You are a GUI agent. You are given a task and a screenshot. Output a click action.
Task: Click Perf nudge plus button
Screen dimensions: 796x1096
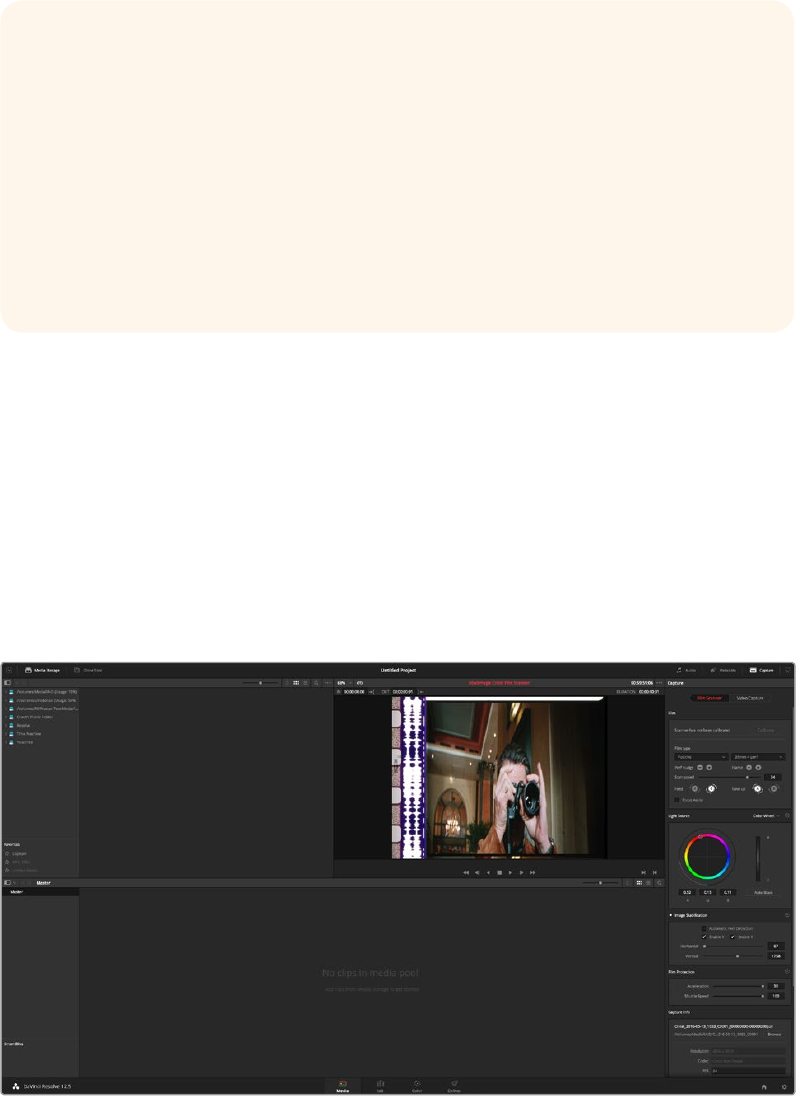point(709,767)
